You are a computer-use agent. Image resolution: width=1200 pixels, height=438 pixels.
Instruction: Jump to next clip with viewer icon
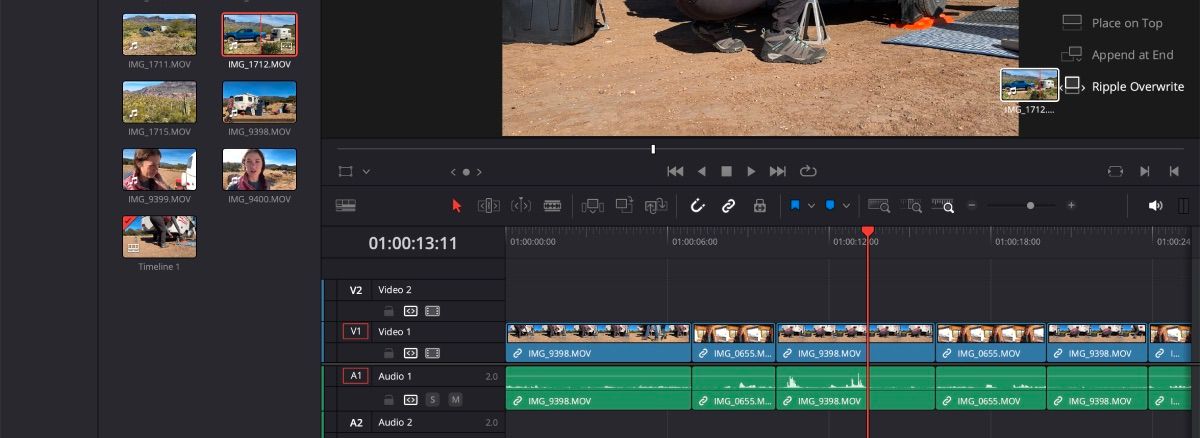[1145, 171]
